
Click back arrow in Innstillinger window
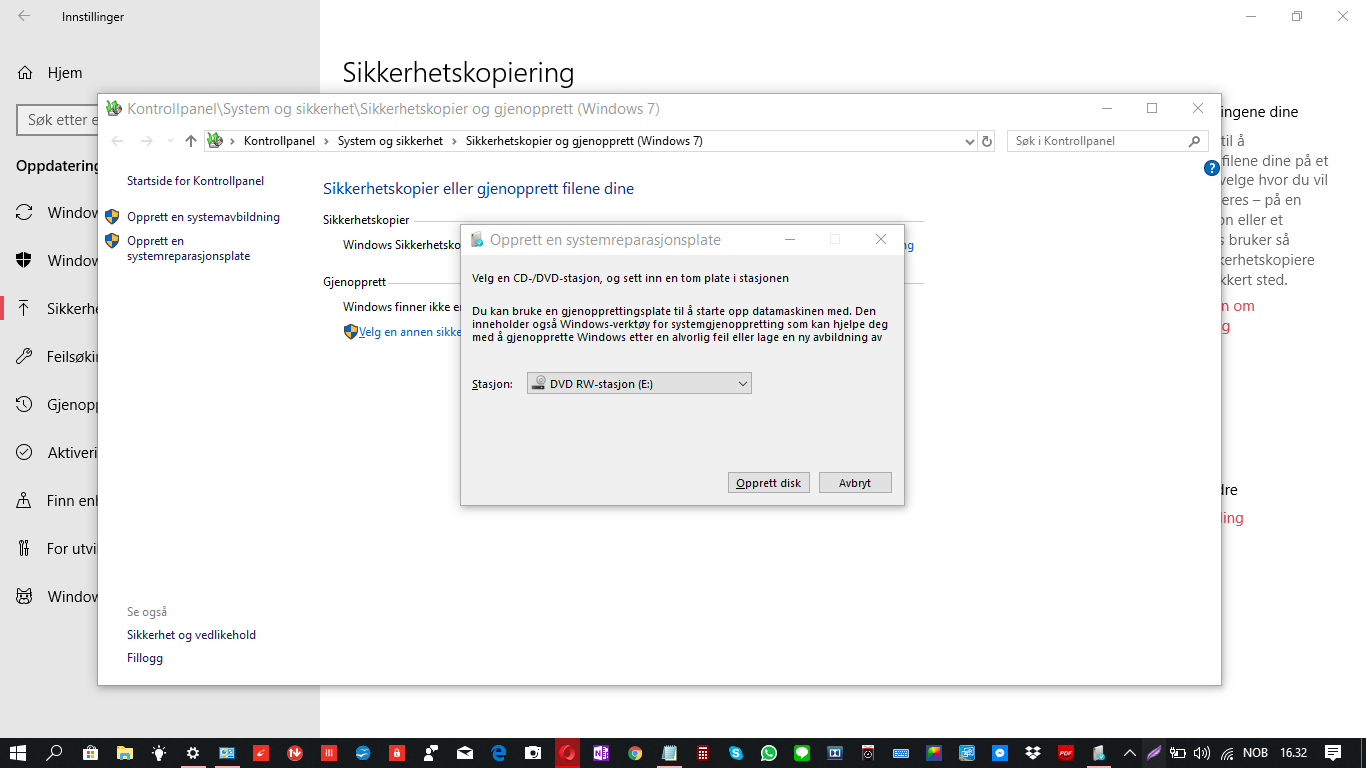(23, 16)
